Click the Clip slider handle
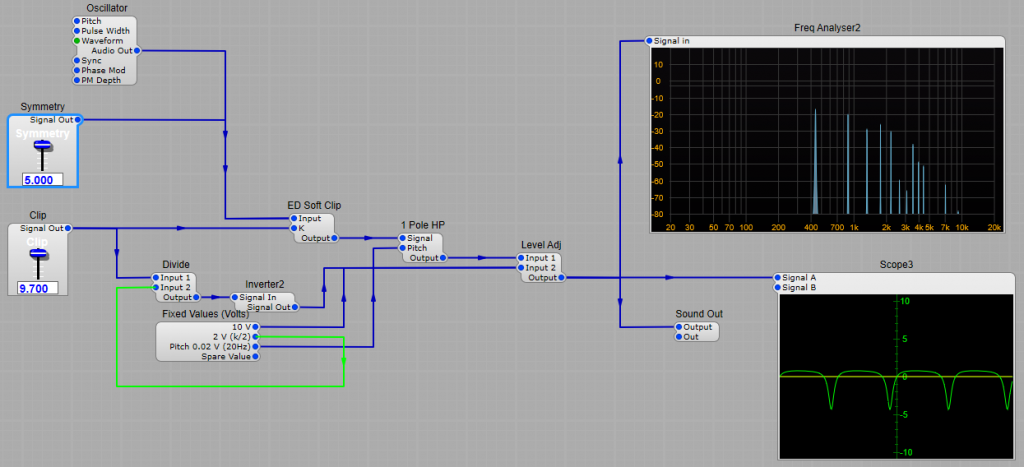Screen dimensions: 1024x467 (39, 256)
